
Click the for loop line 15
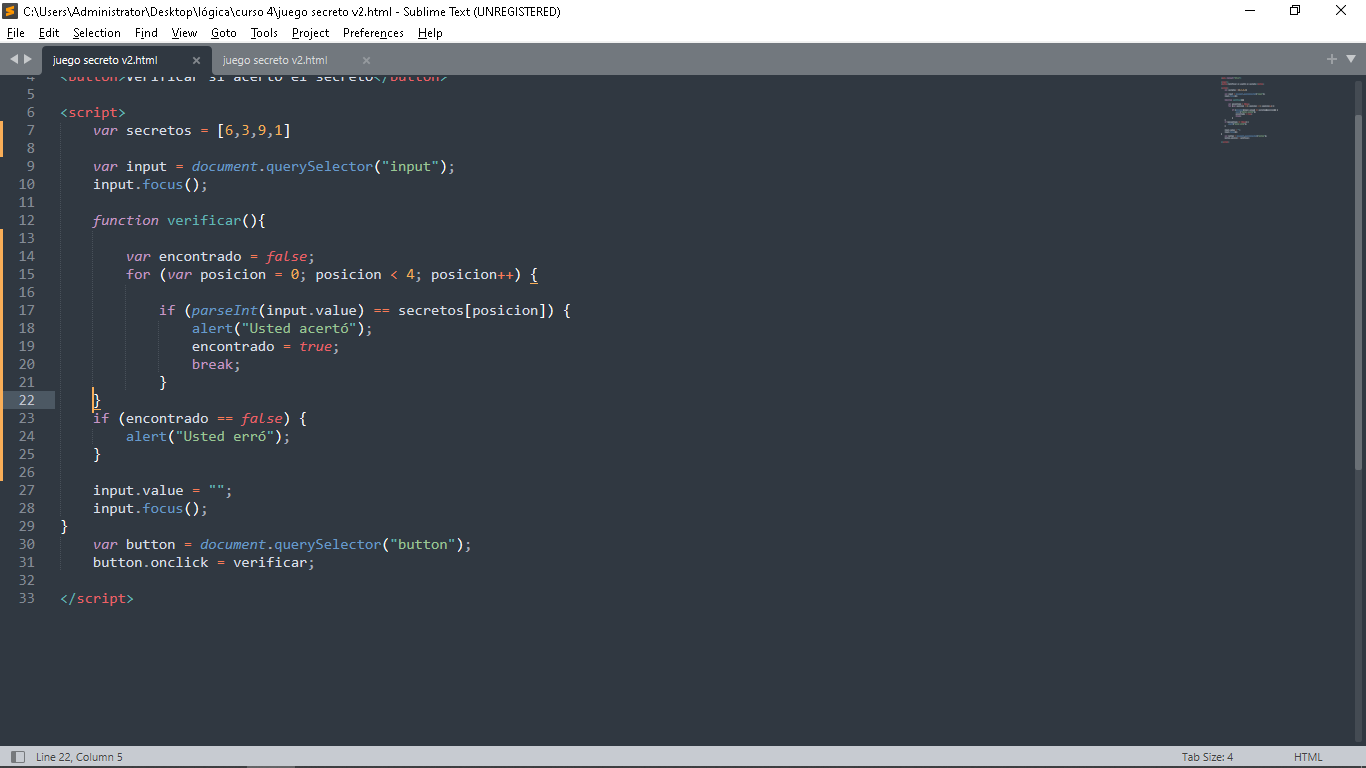coord(332,274)
